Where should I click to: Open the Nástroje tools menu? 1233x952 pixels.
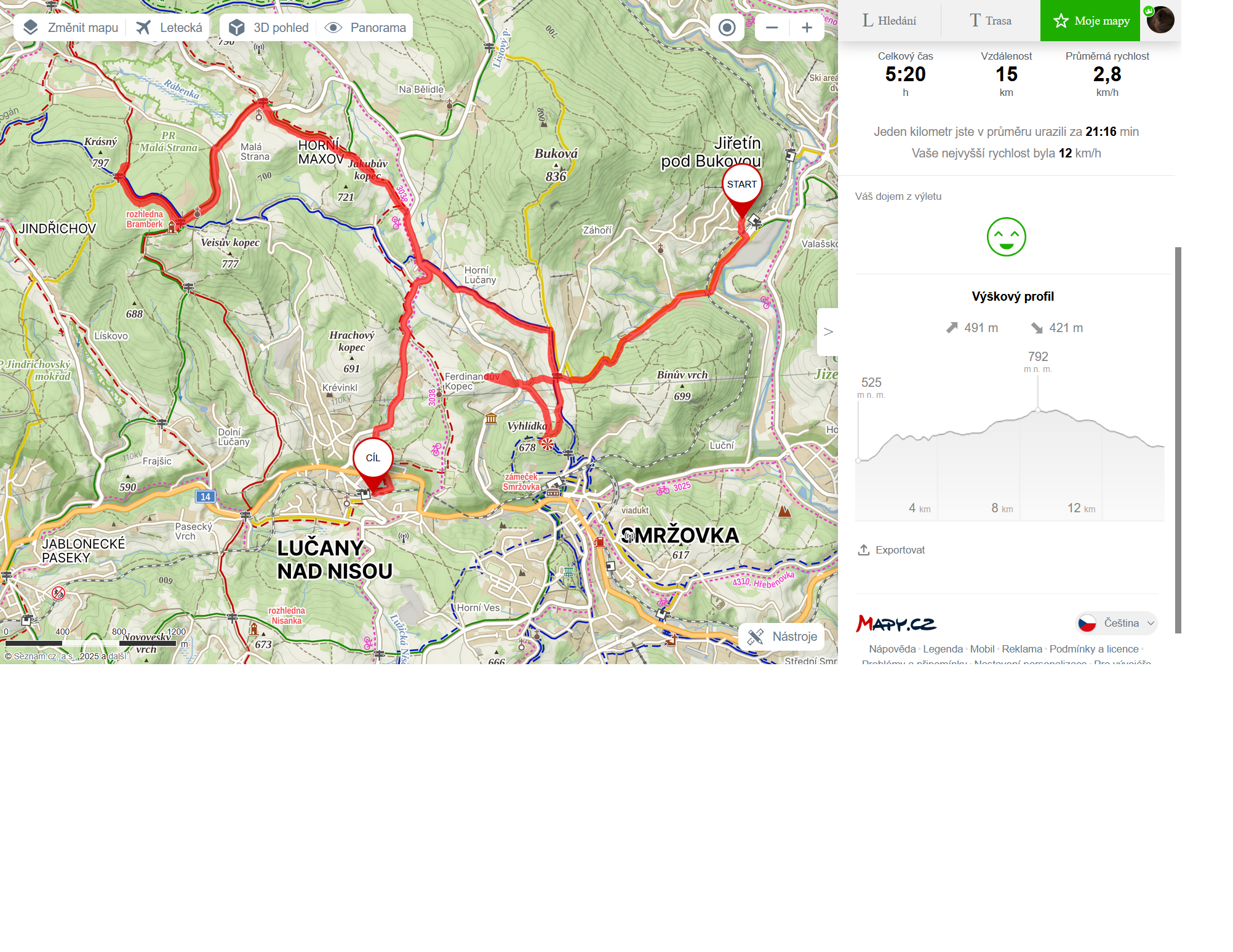click(x=781, y=637)
